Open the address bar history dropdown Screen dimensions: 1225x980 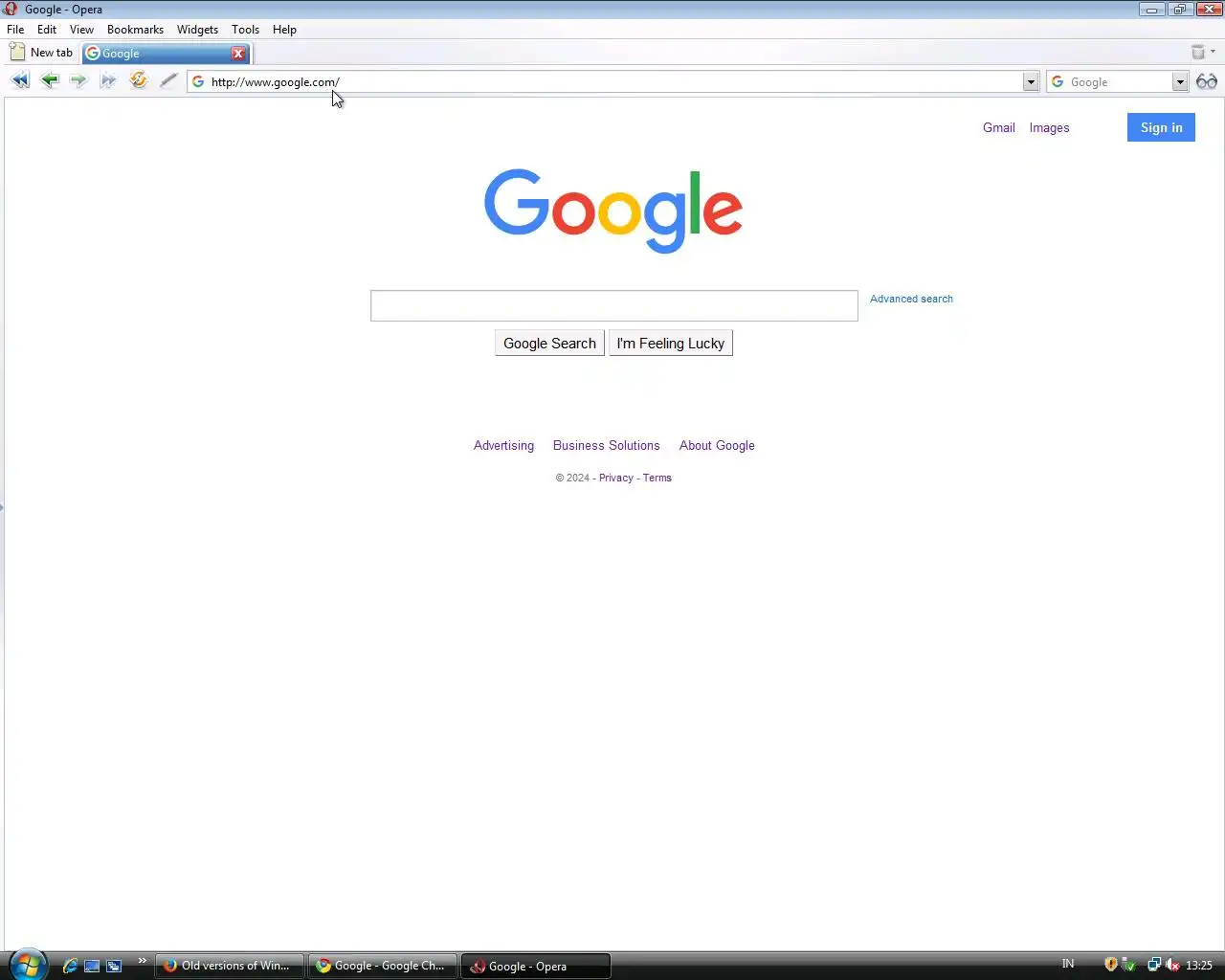point(1031,81)
